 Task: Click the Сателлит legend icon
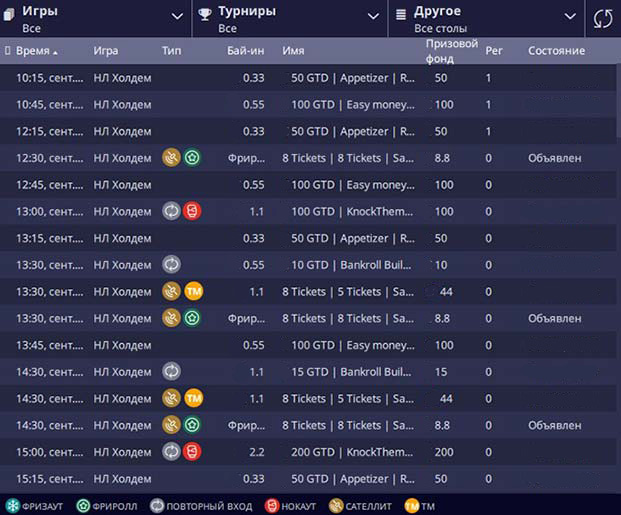336,506
